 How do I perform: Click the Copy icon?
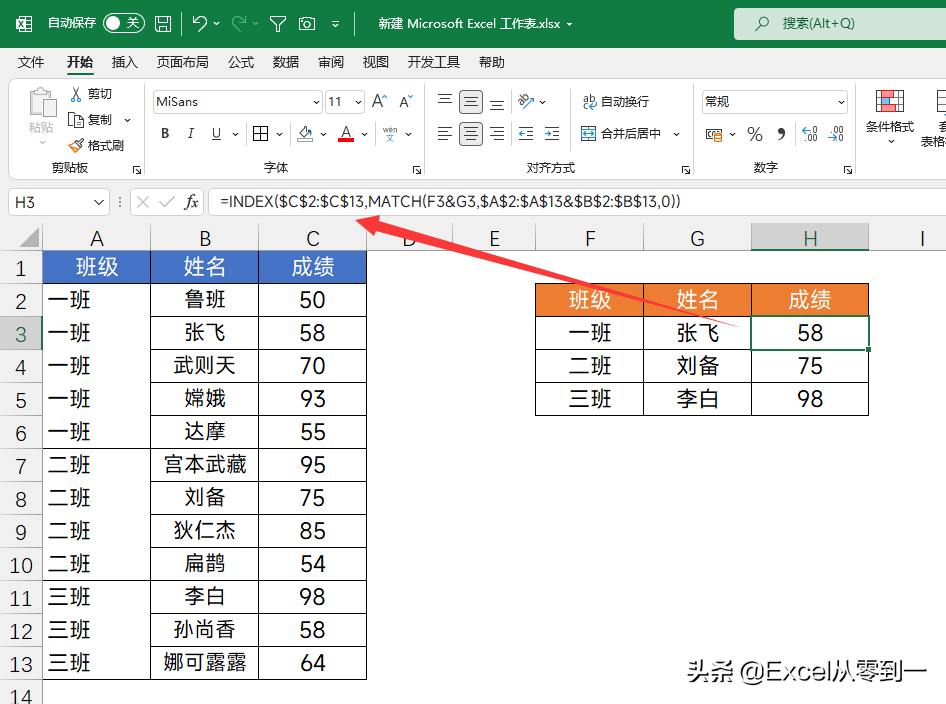(76, 119)
